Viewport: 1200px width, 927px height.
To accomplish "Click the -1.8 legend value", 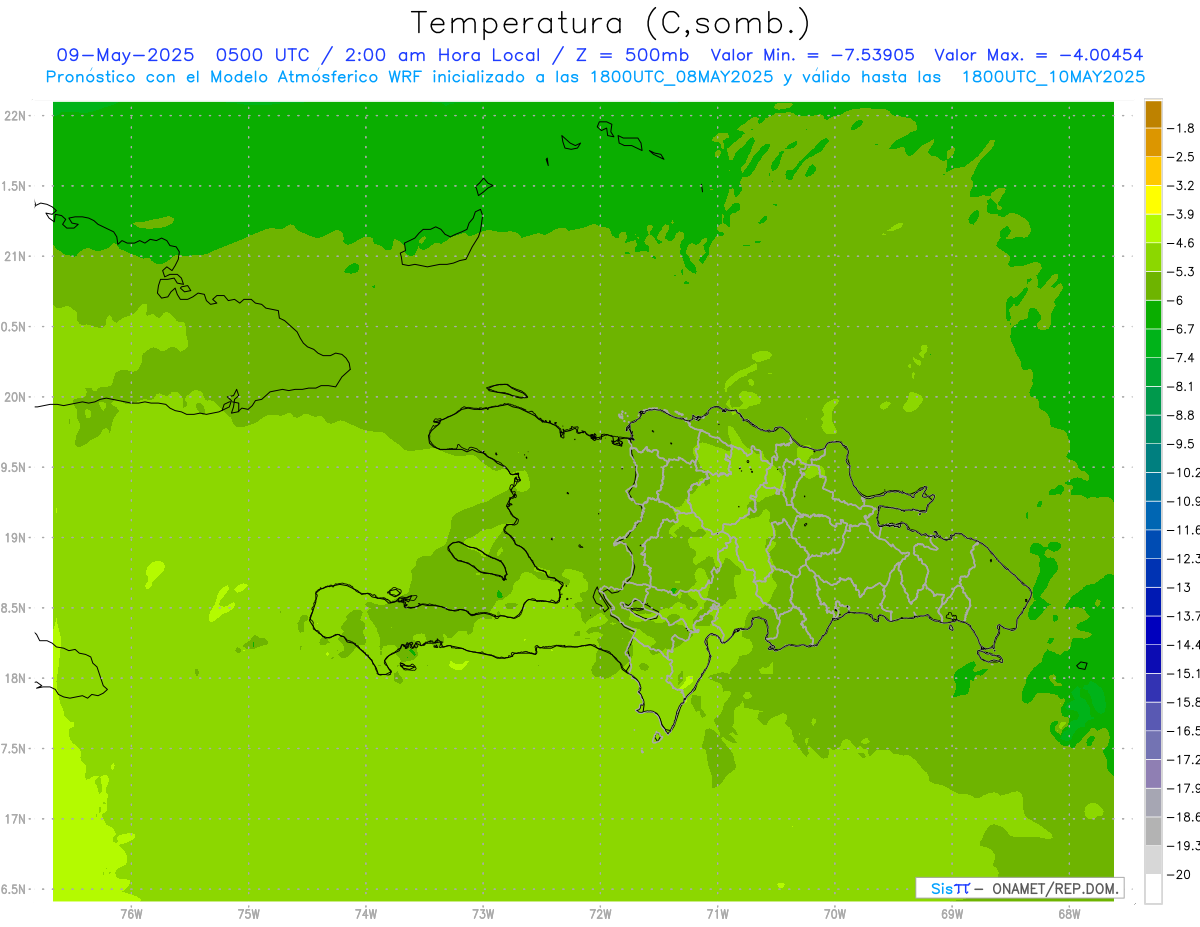I will click(1181, 128).
